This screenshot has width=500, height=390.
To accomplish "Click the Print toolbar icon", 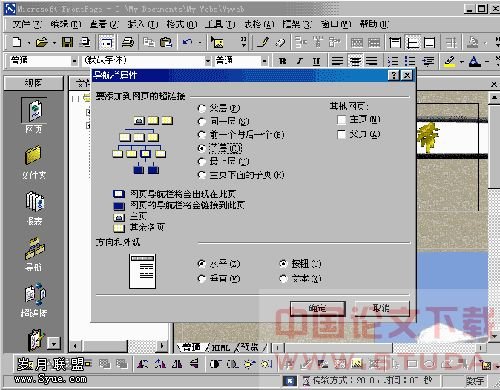I will point(127,42).
